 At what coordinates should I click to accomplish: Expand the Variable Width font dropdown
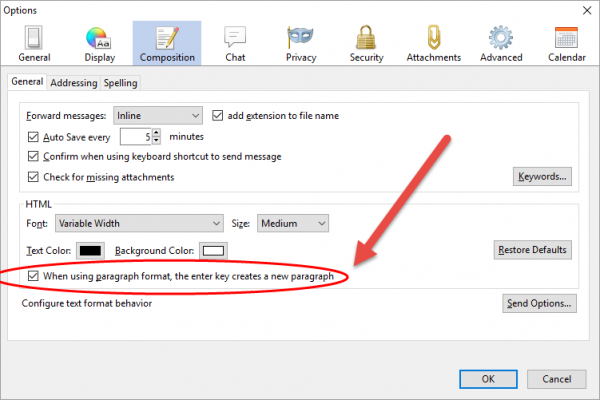click(139, 223)
